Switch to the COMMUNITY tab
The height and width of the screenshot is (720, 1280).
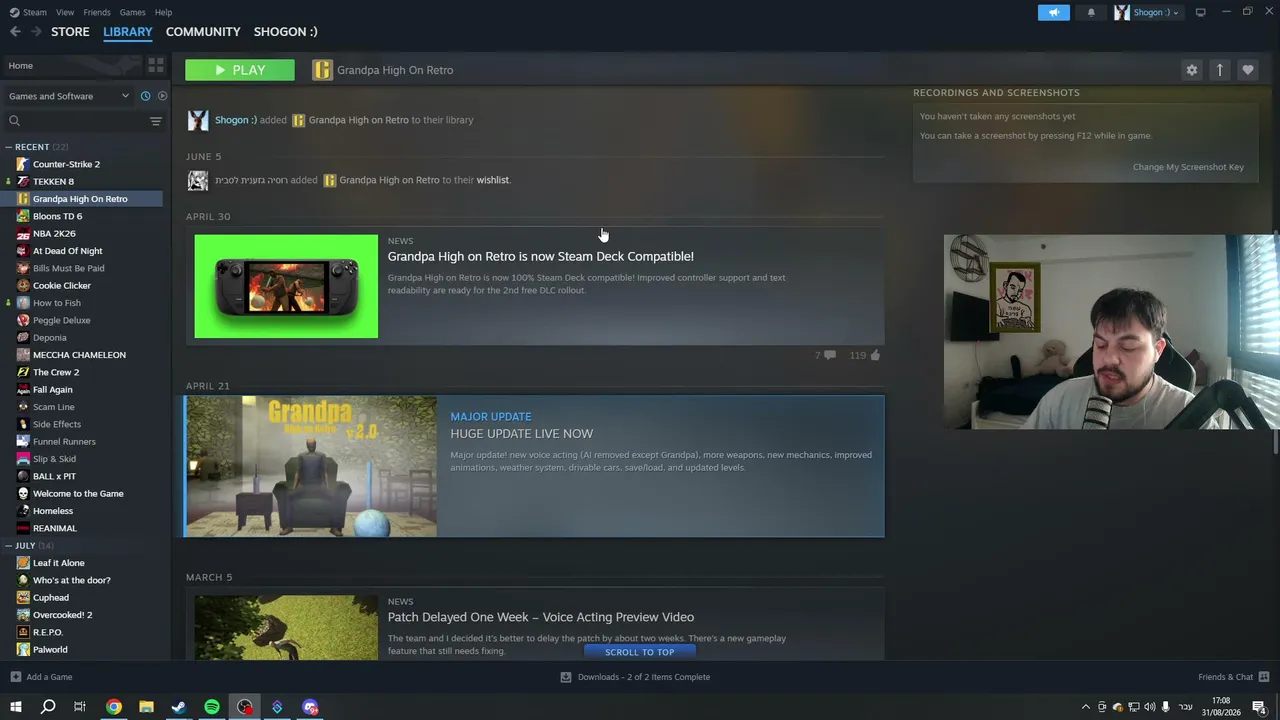pyautogui.click(x=203, y=32)
